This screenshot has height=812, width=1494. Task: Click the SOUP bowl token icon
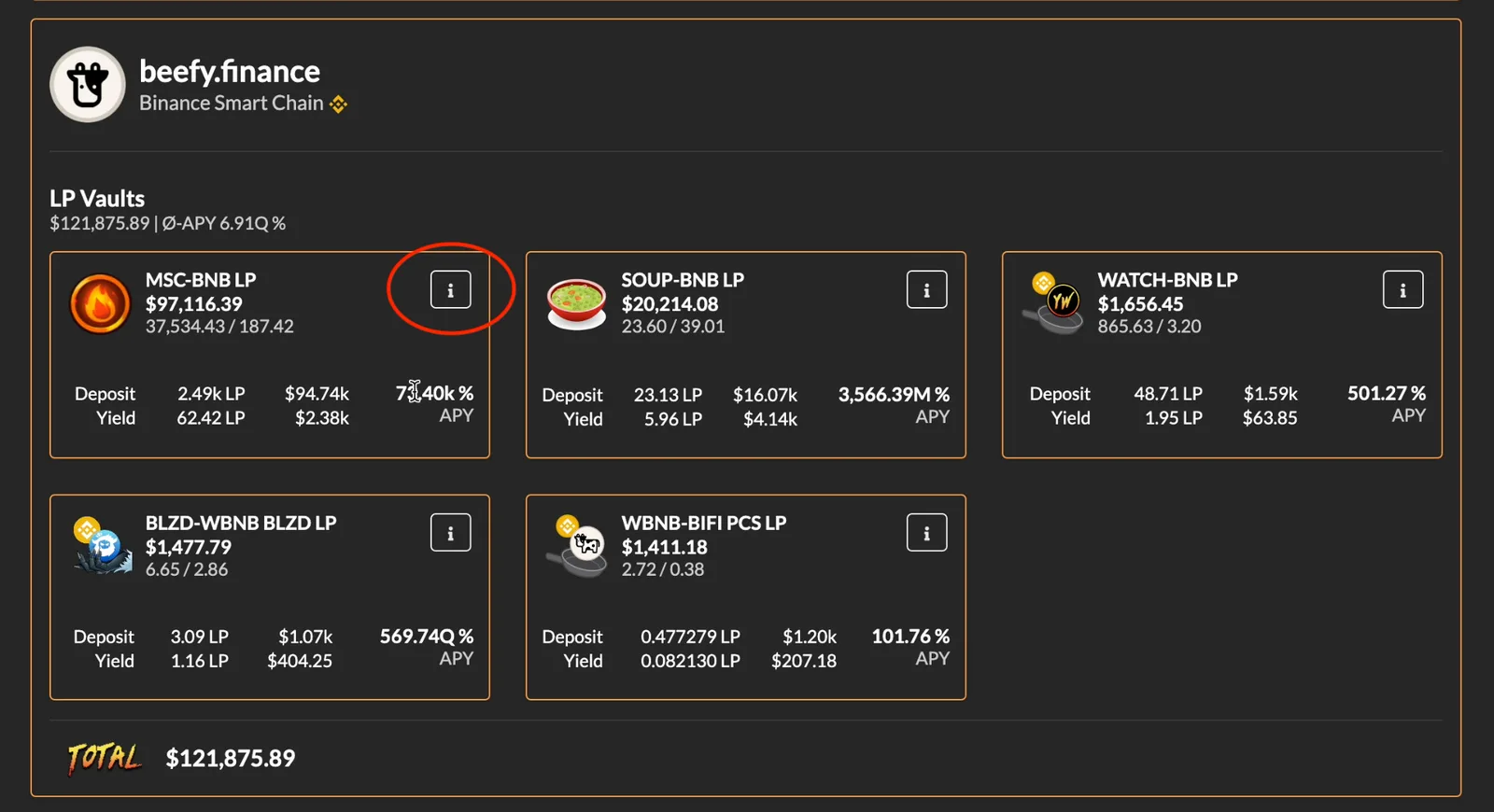click(x=576, y=303)
